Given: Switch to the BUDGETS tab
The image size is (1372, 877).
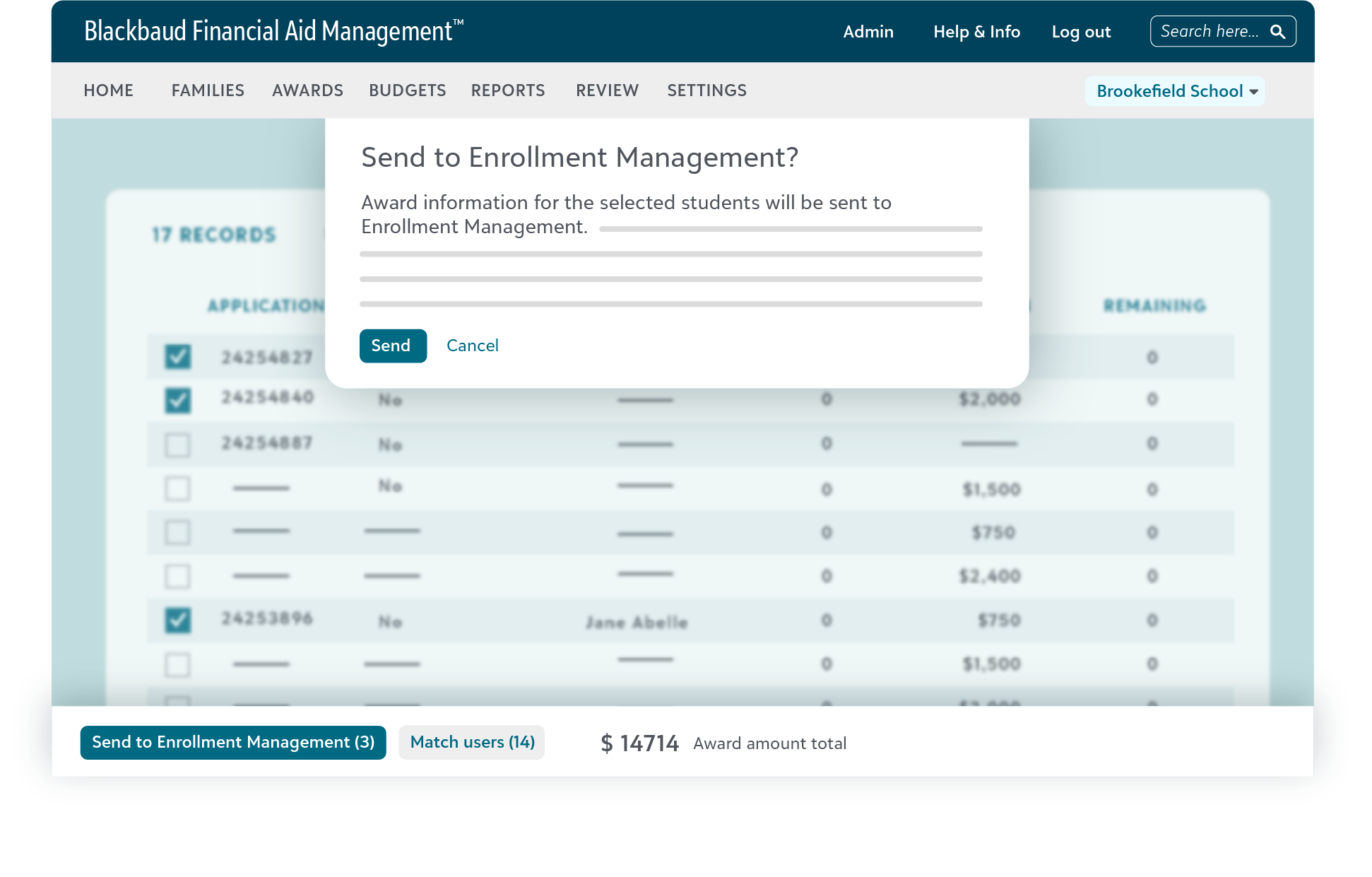Looking at the screenshot, I should click(407, 90).
